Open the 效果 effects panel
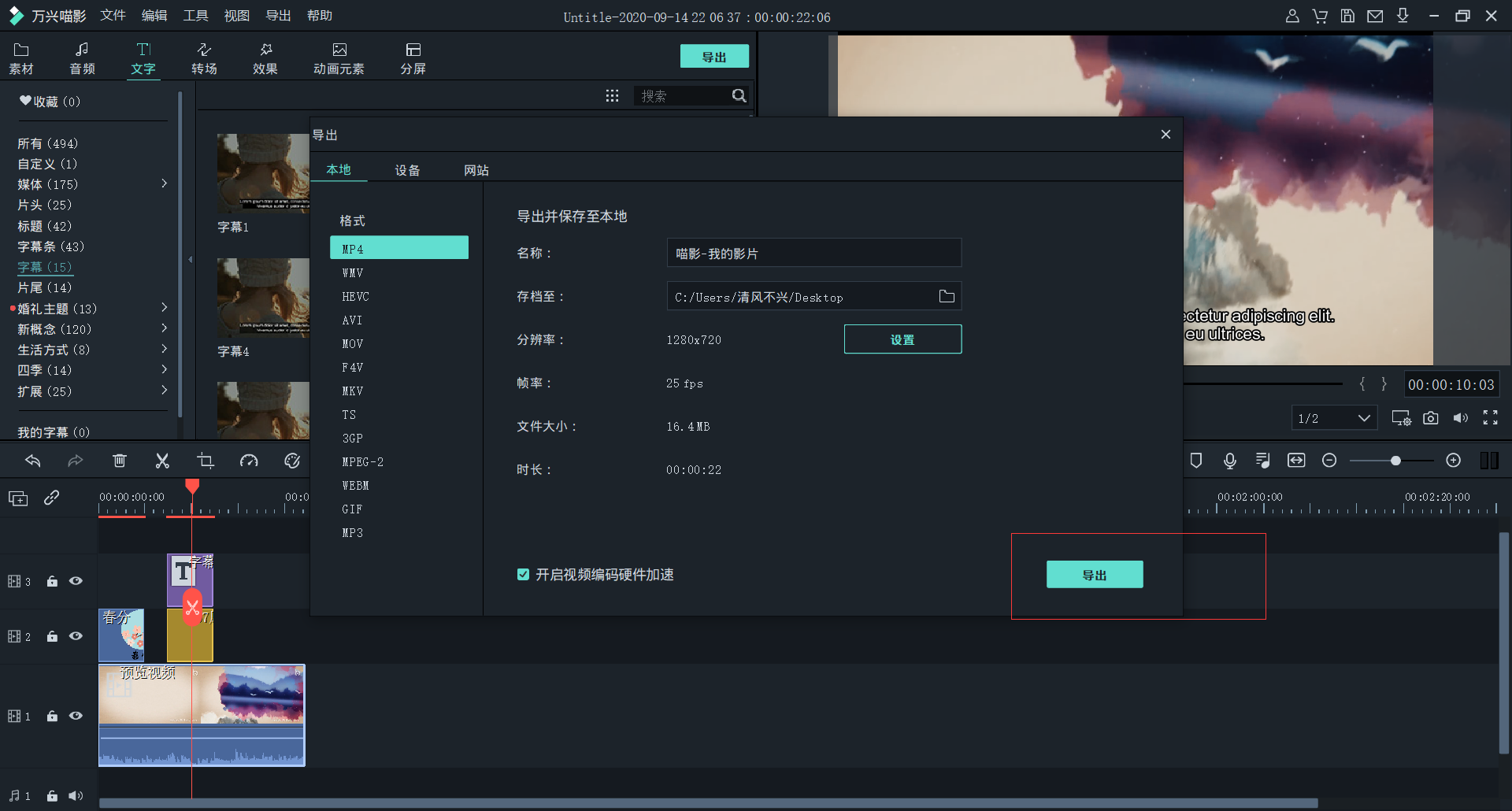The image size is (1512, 811). click(265, 59)
